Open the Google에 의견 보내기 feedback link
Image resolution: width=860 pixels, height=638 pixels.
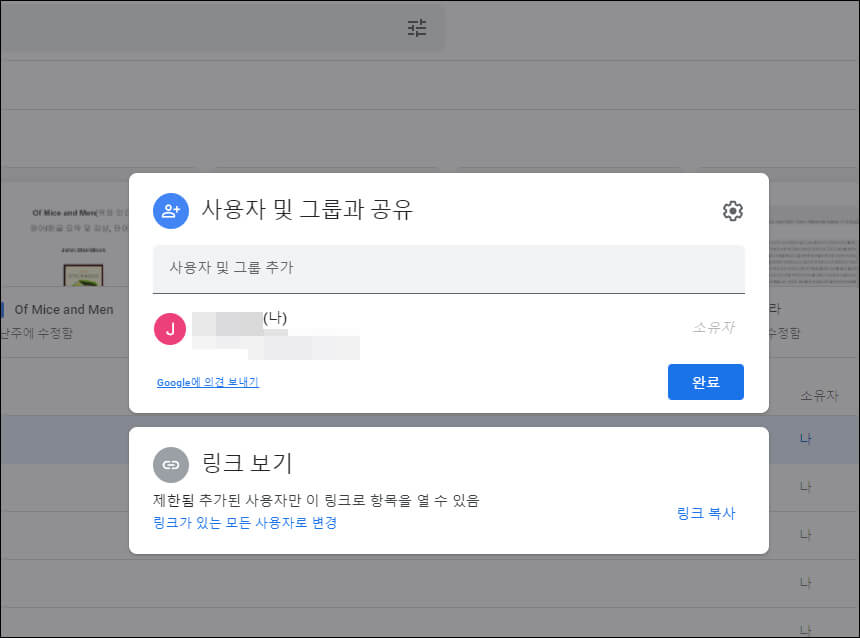point(206,382)
